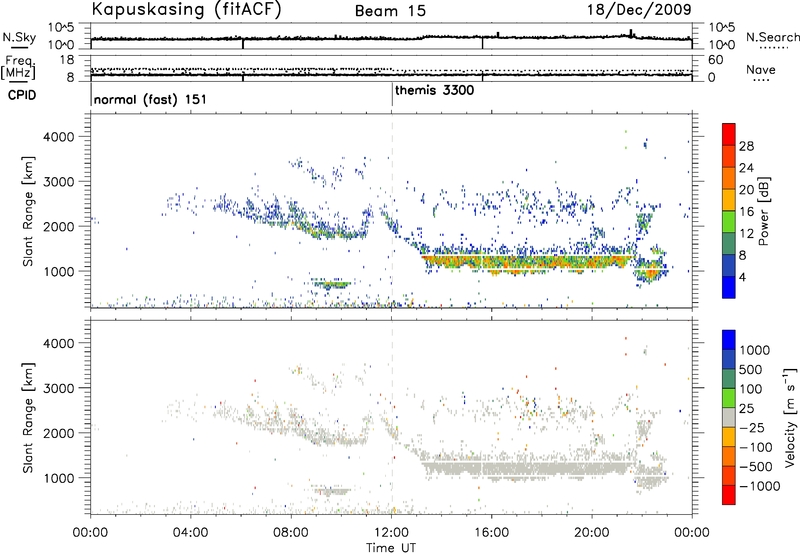Viewport: 800px width, 554px height.
Task: Click the 'N.Search' legend label
Action: (x=773, y=37)
